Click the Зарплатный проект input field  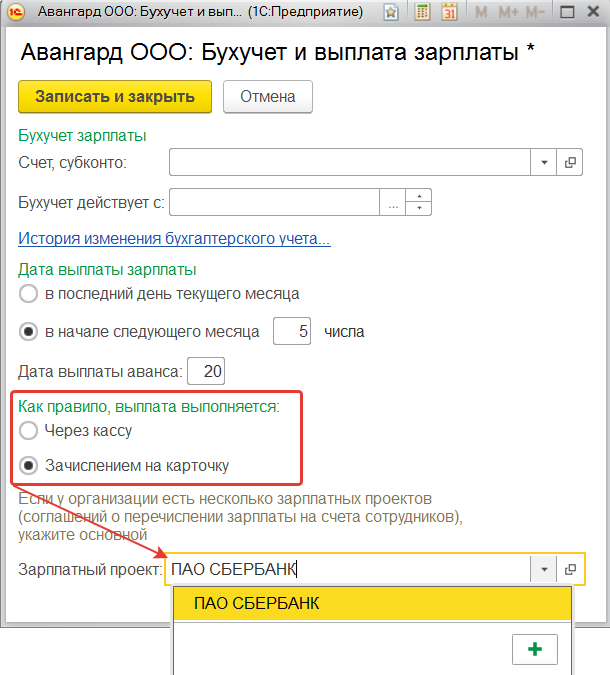(348, 569)
